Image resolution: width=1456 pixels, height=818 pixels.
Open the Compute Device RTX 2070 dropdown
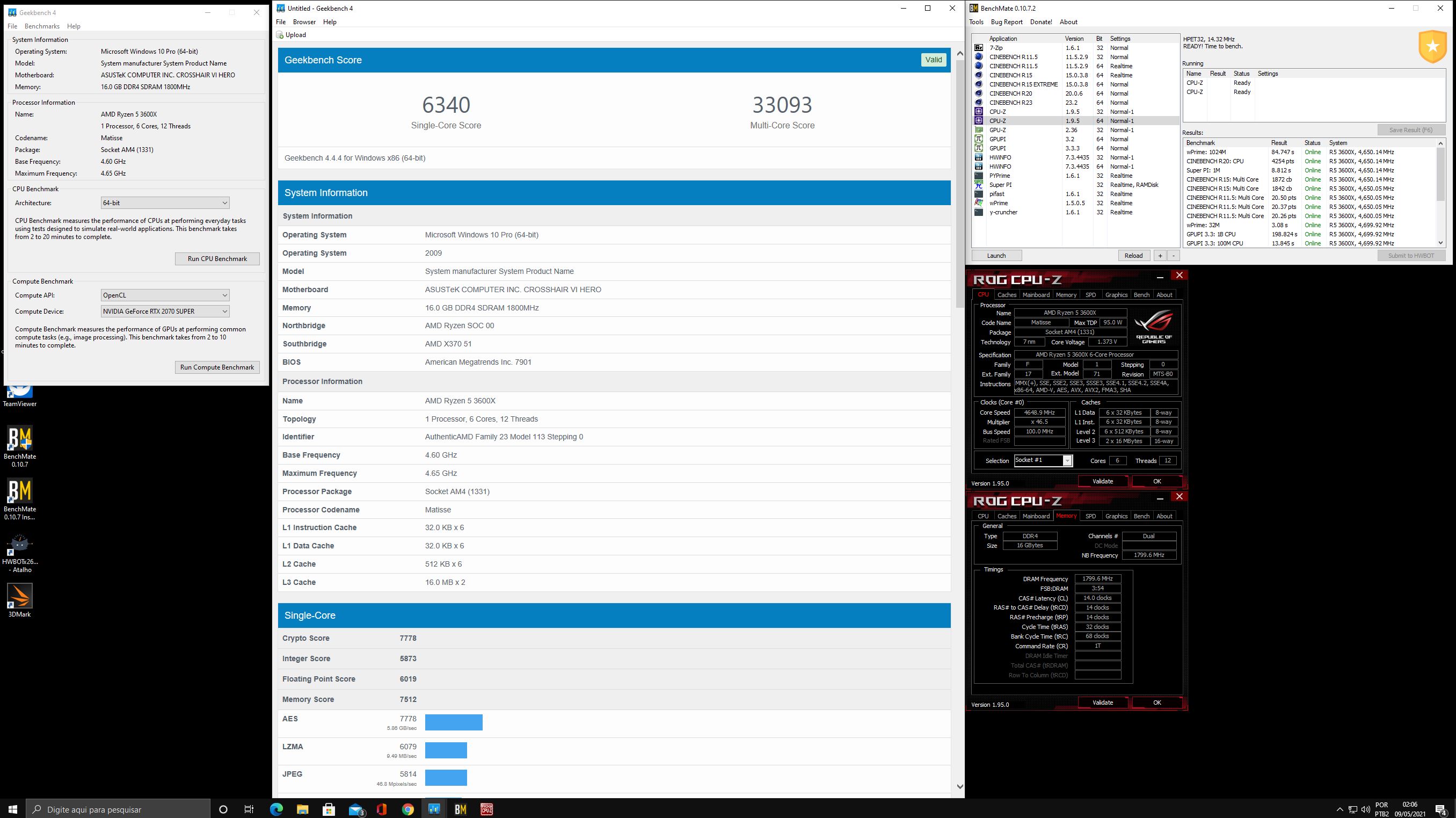[x=165, y=312]
